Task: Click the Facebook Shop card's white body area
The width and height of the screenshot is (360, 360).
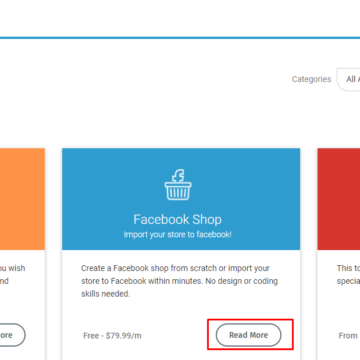Action: tap(181, 305)
